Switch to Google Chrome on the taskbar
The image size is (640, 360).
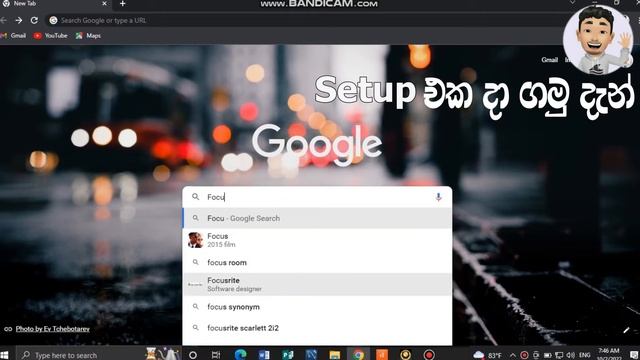pos(358,355)
